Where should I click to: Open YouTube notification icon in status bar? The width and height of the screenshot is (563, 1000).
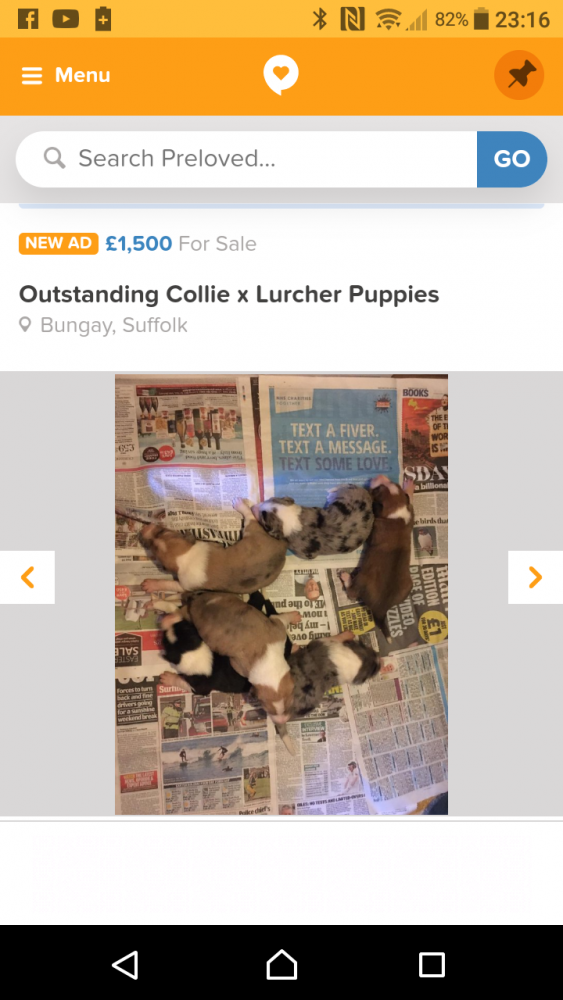[66, 18]
